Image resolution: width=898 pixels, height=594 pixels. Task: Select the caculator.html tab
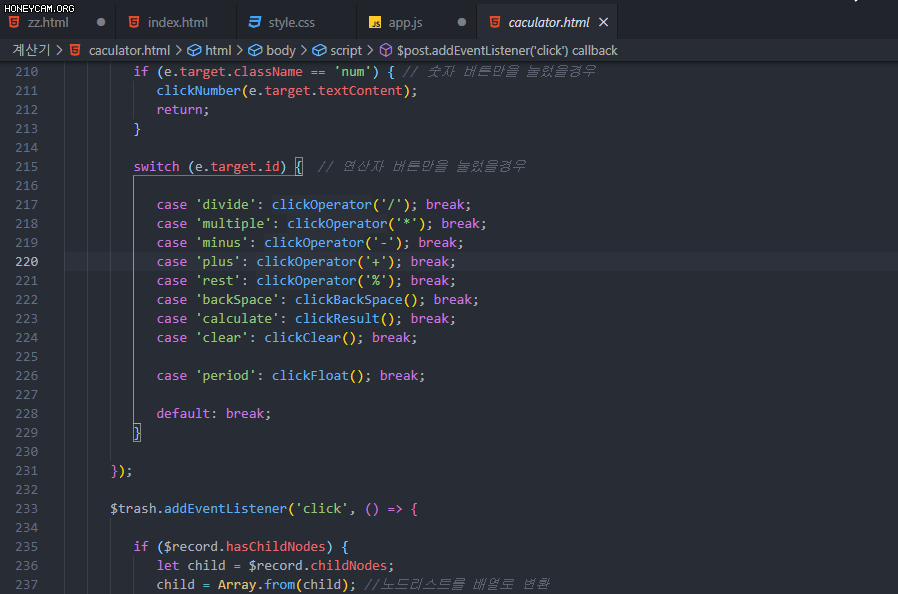pyautogui.click(x=549, y=22)
